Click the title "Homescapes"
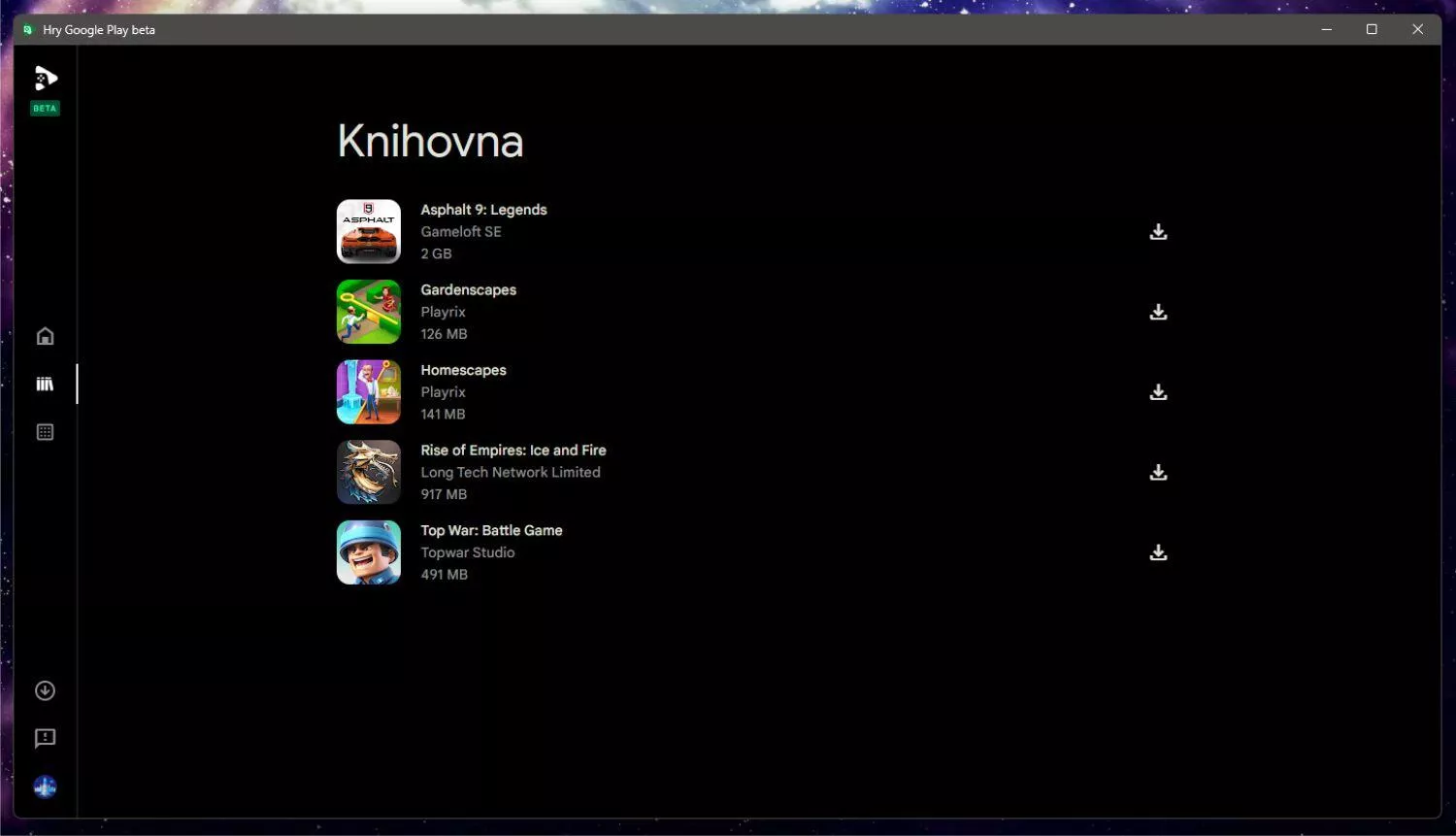Screen dimensions: 1456x836 point(463,370)
